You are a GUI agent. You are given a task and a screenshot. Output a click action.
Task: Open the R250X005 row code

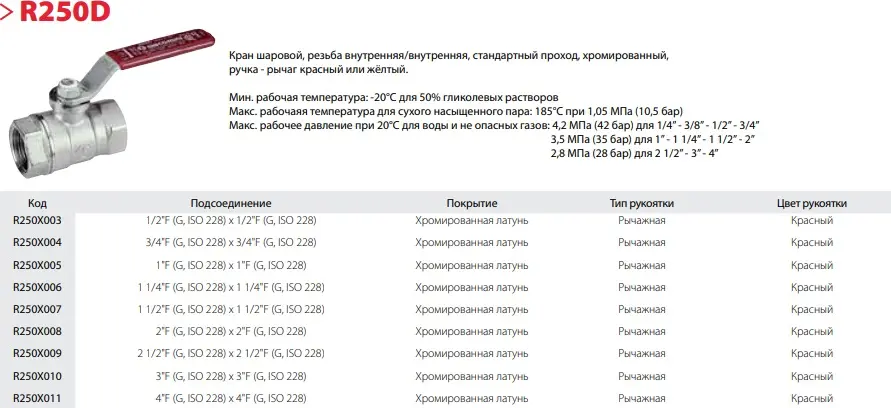coord(37,265)
